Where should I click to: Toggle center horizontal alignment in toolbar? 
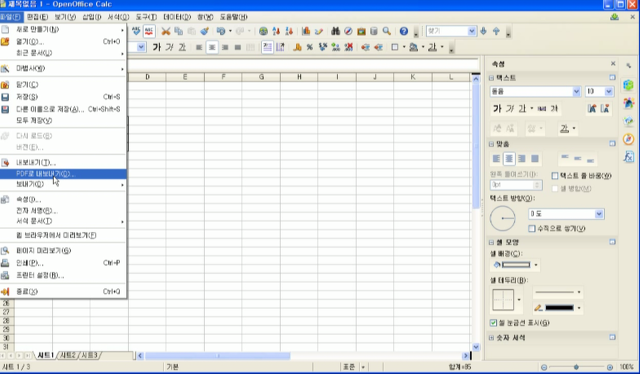tap(212, 47)
